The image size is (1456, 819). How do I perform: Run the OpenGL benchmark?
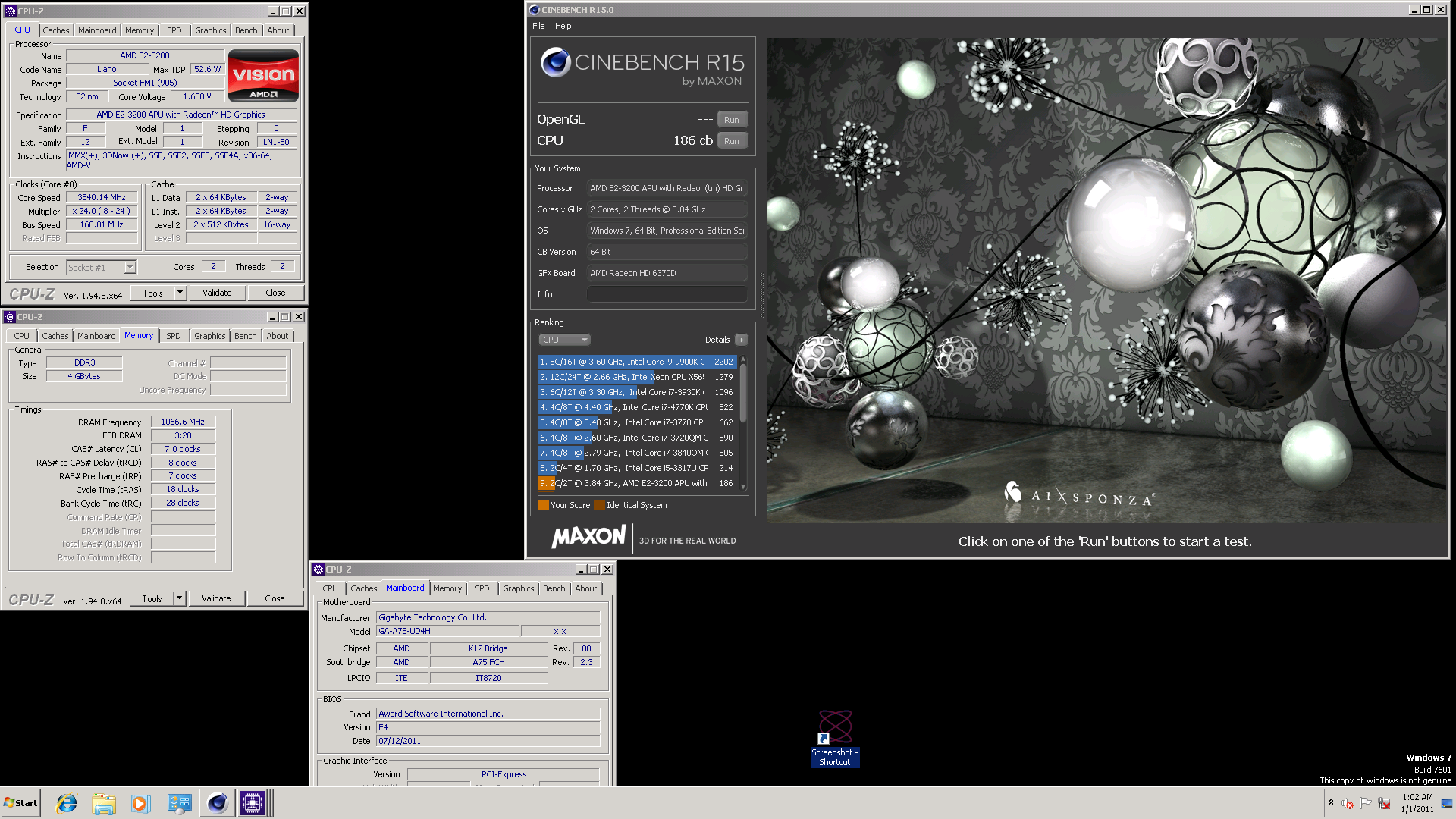click(x=732, y=120)
